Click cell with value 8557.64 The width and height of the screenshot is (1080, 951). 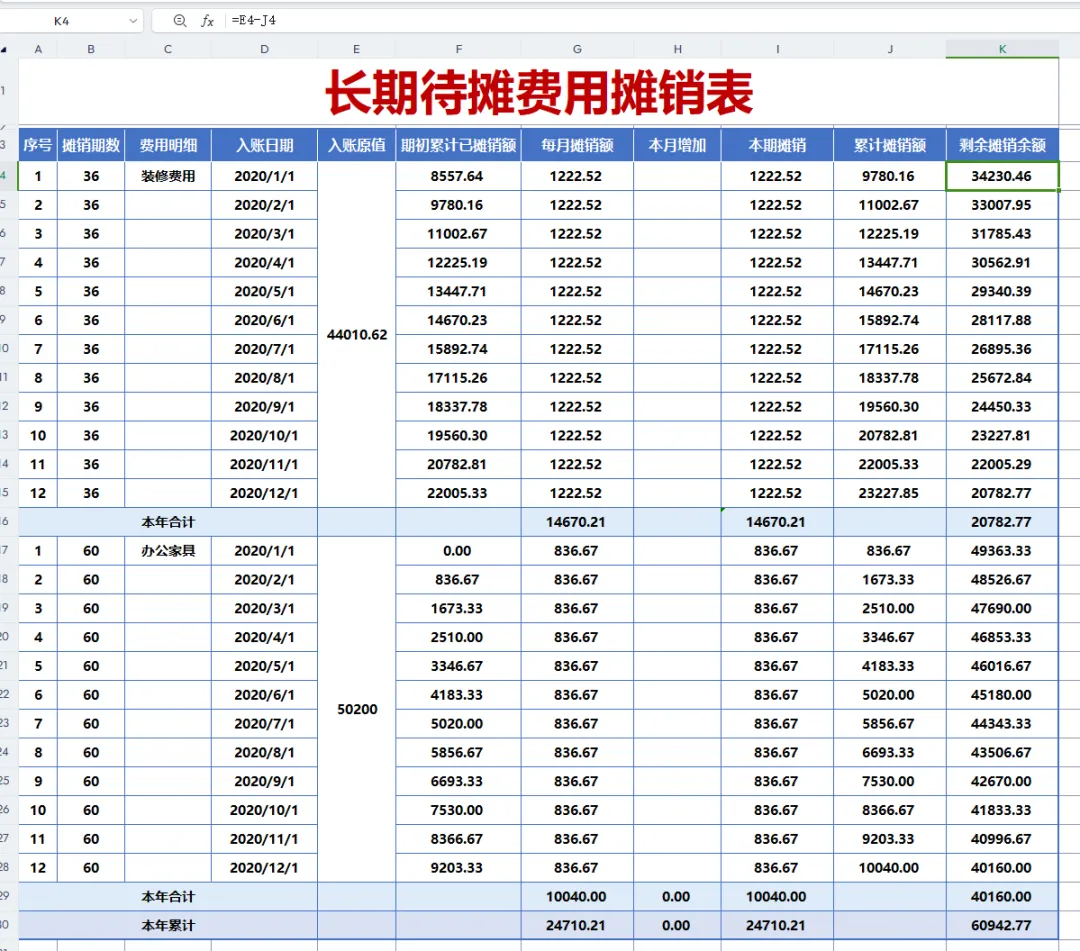click(459, 176)
